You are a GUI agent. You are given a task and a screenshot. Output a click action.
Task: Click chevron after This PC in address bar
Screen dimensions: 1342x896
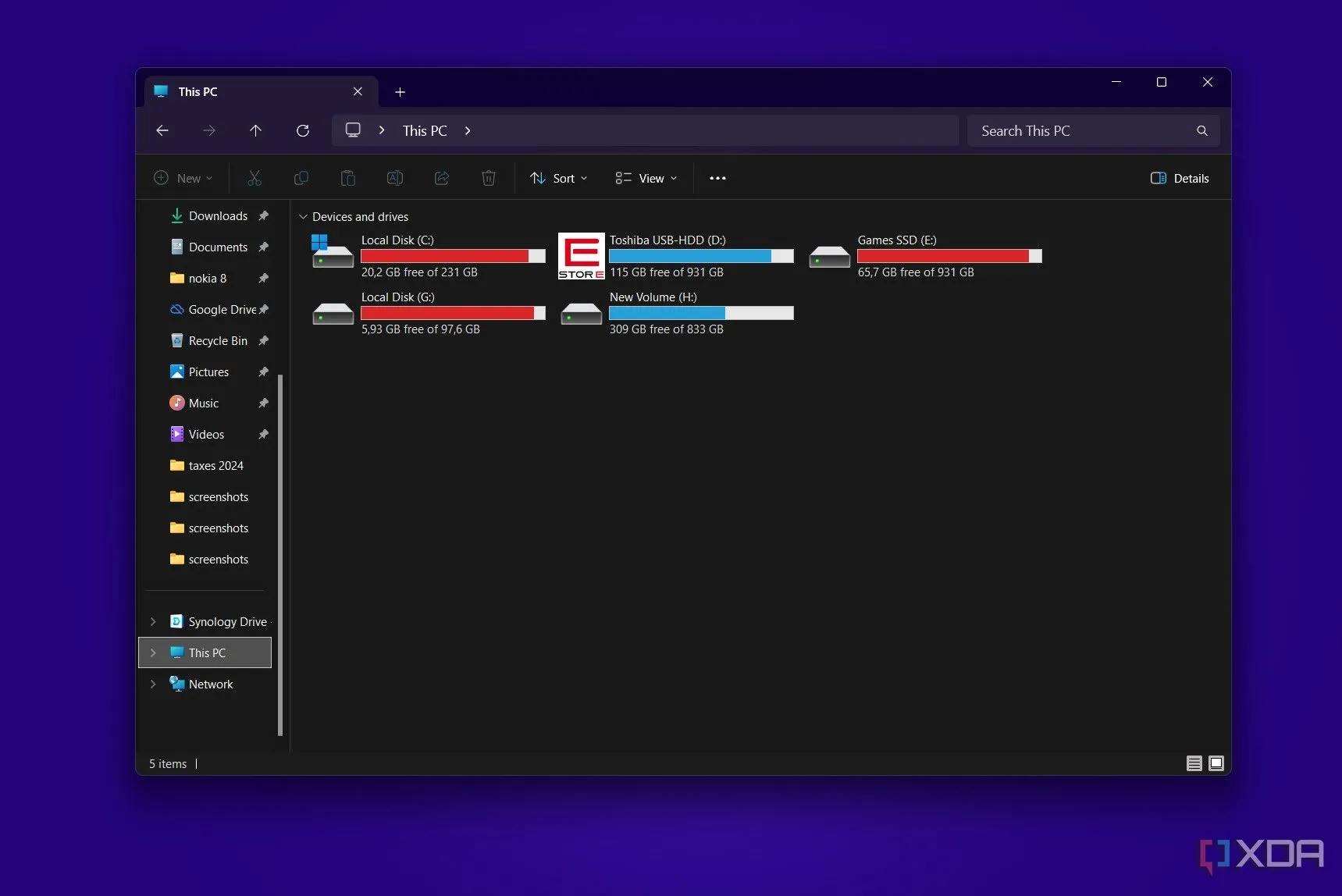pyautogui.click(x=468, y=130)
